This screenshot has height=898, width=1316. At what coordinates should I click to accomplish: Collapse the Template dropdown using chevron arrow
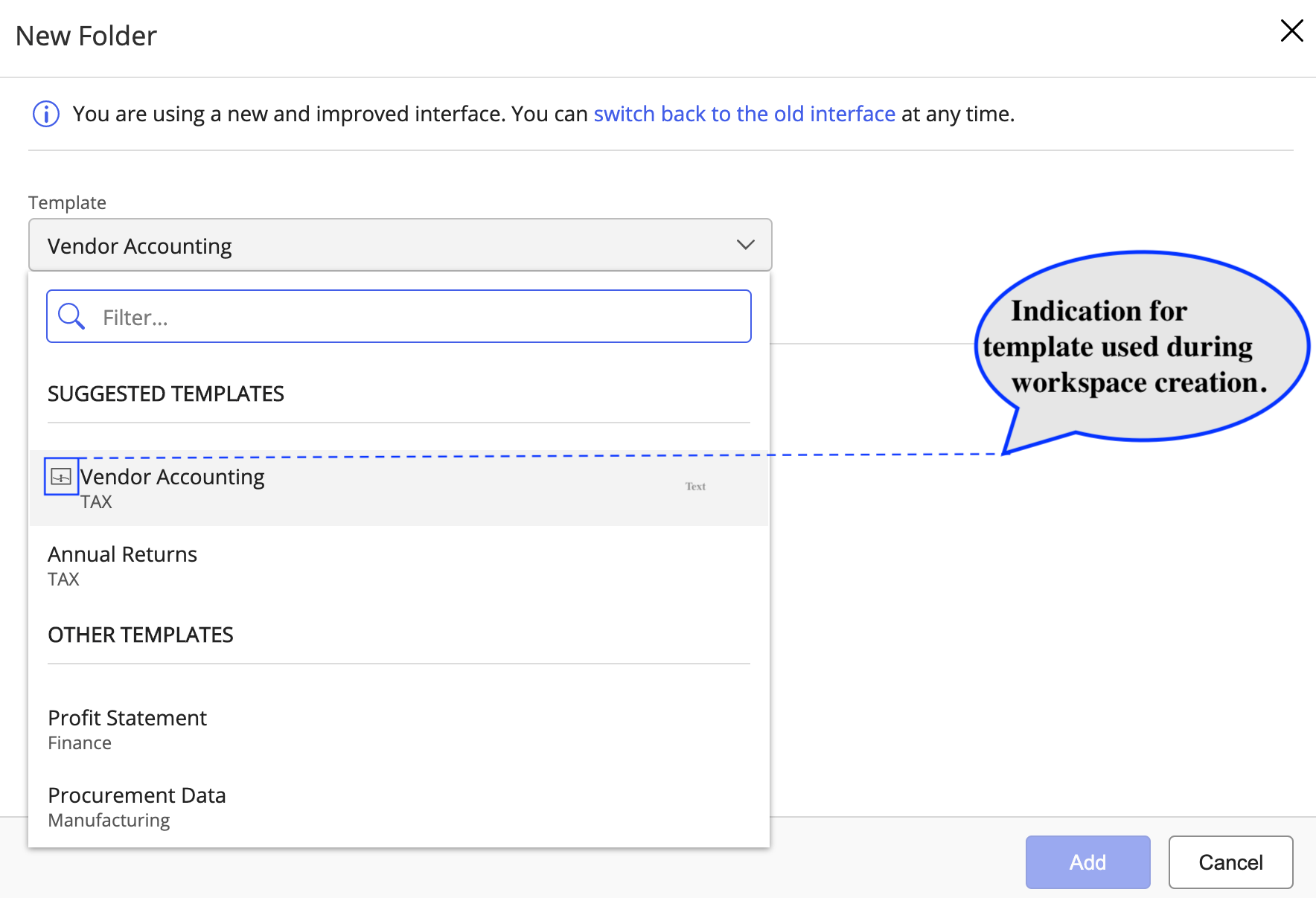tap(745, 245)
